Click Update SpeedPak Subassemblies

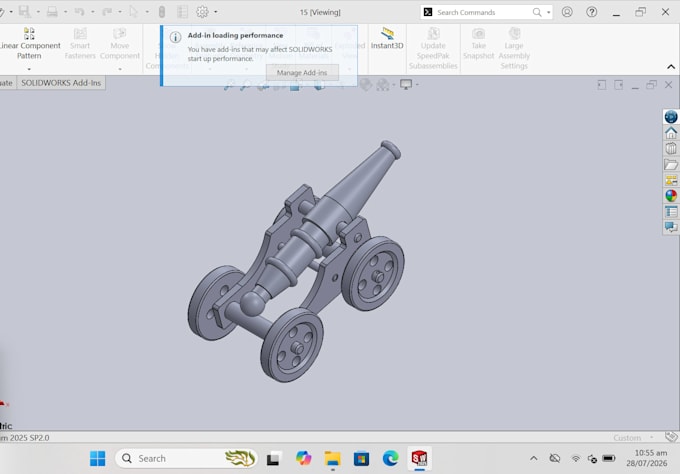(433, 48)
